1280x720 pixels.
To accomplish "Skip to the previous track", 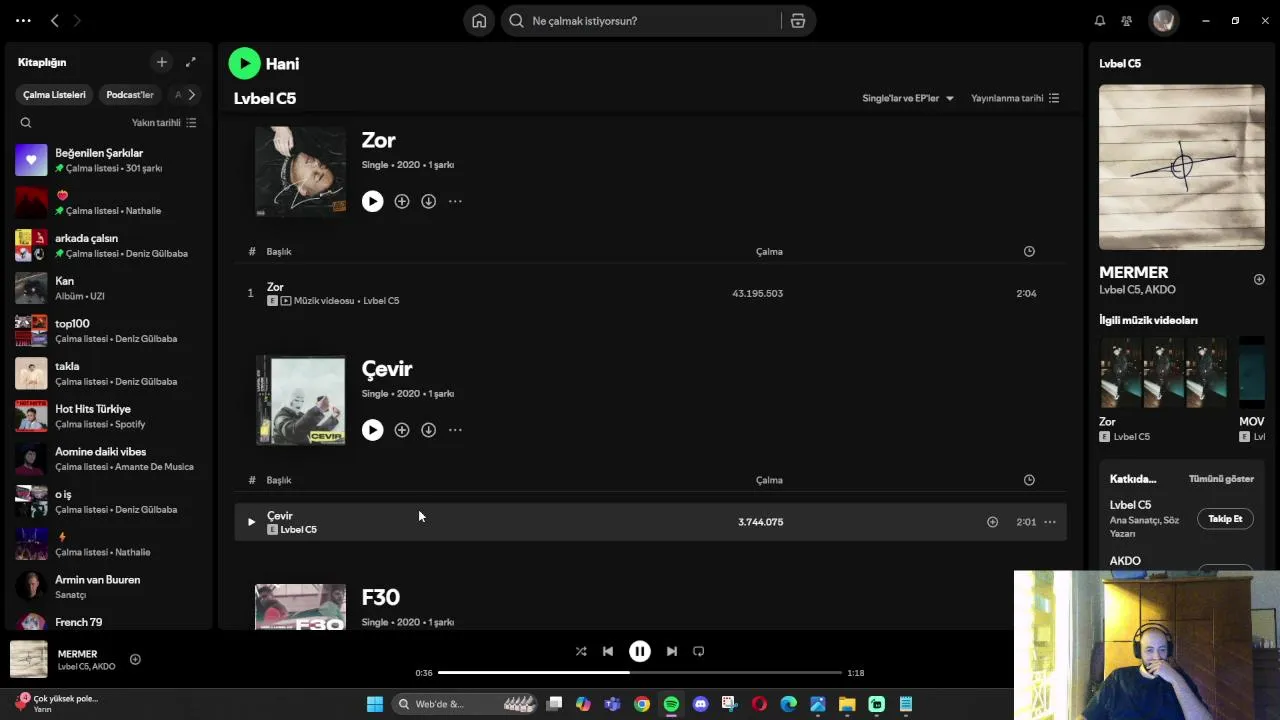I will (x=608, y=651).
